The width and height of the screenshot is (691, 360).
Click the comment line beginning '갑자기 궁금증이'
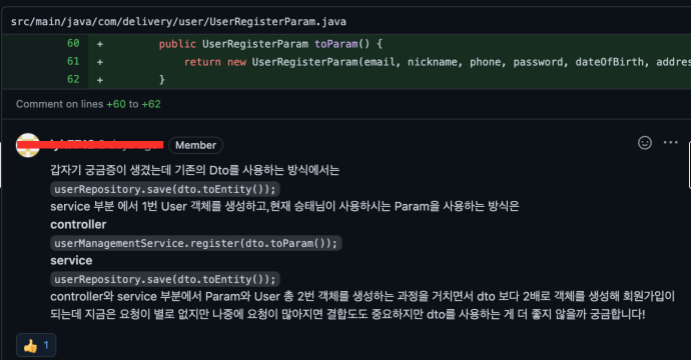[195, 170]
